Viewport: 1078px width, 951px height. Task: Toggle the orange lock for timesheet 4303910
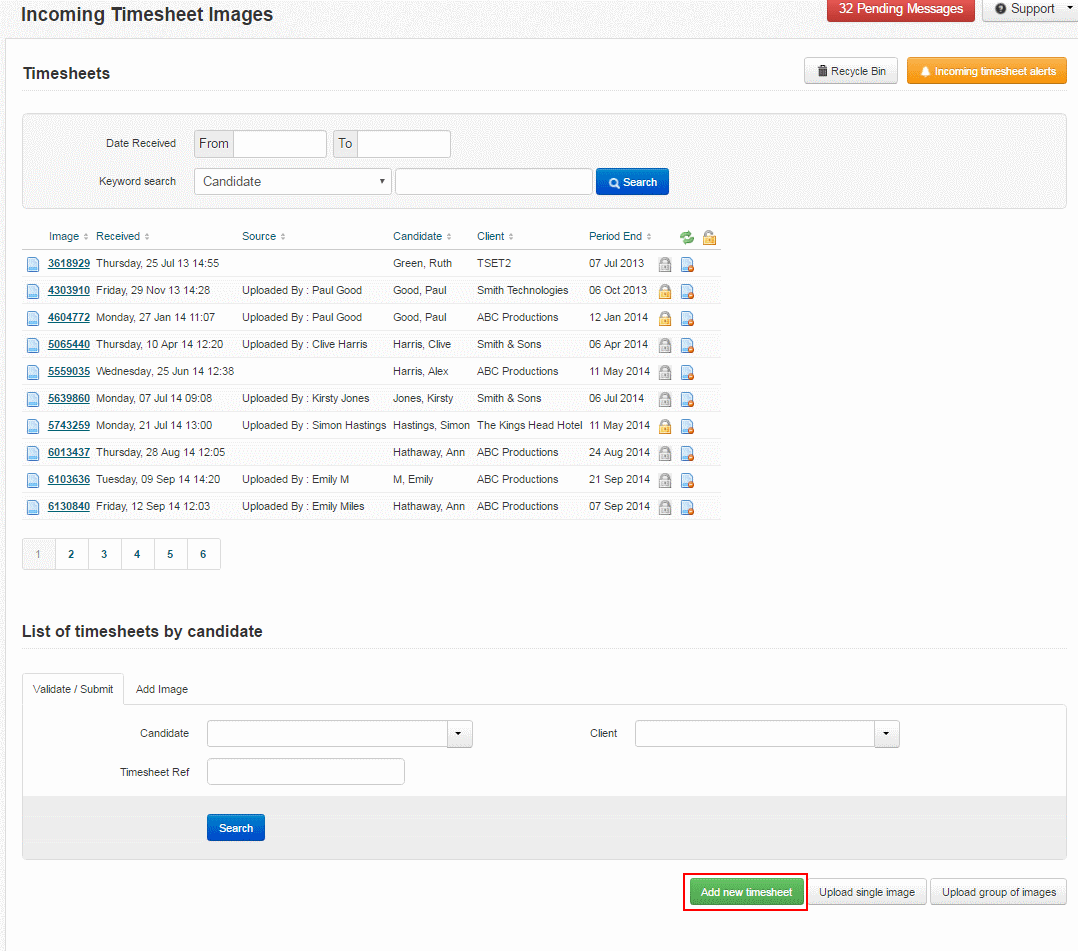[665, 291]
